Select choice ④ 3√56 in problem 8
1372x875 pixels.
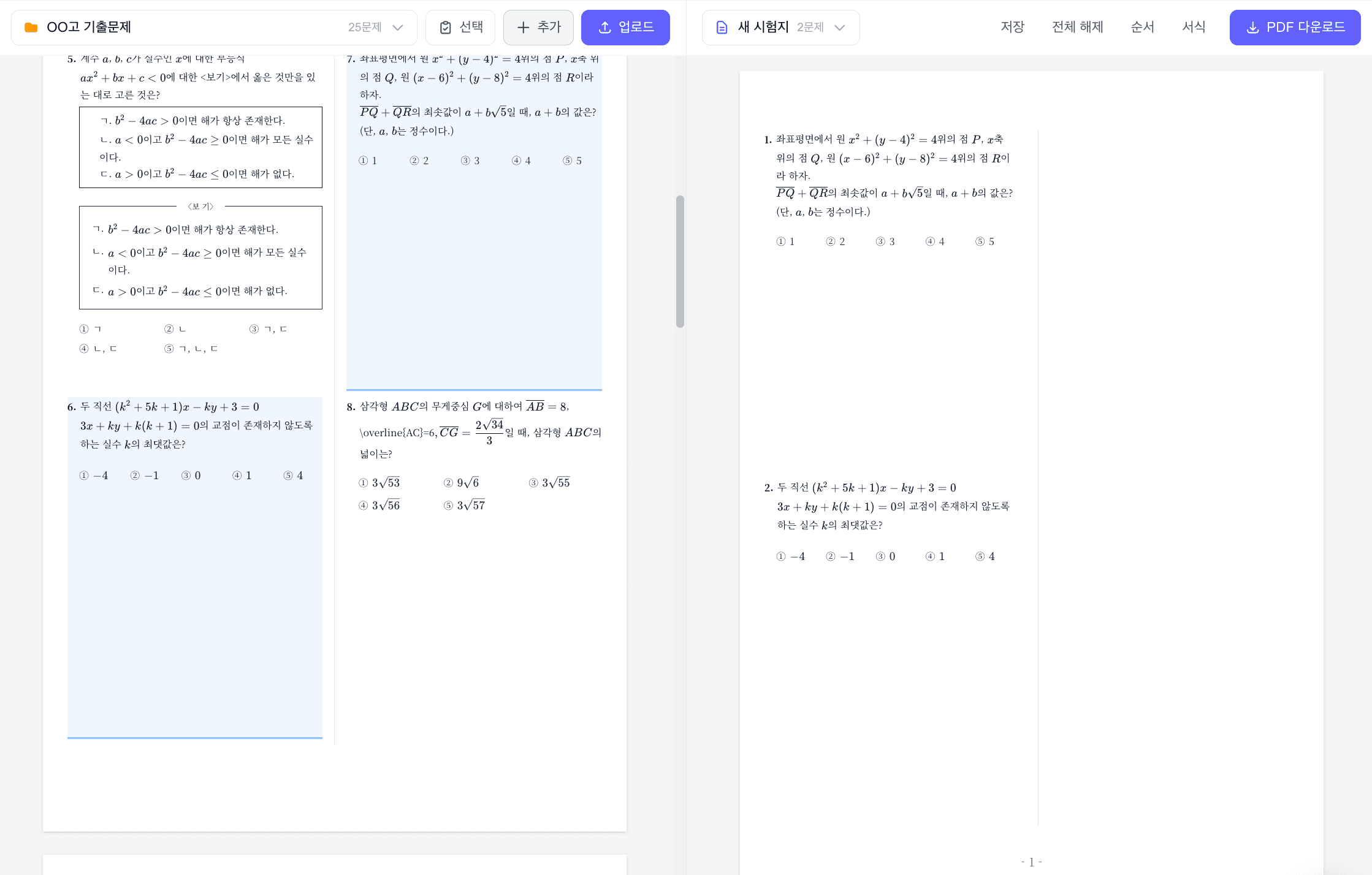coord(379,506)
